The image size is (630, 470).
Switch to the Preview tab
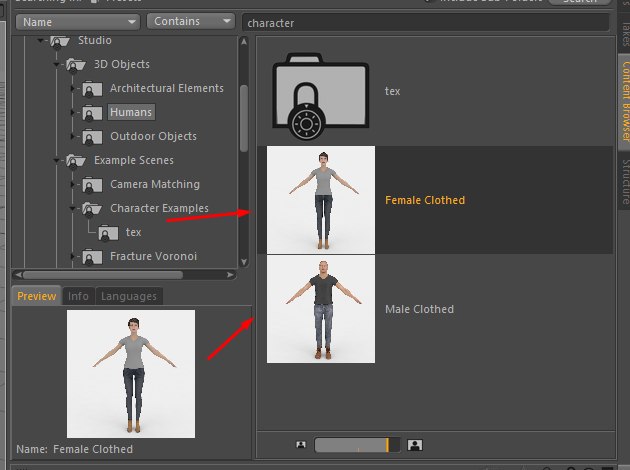37,296
